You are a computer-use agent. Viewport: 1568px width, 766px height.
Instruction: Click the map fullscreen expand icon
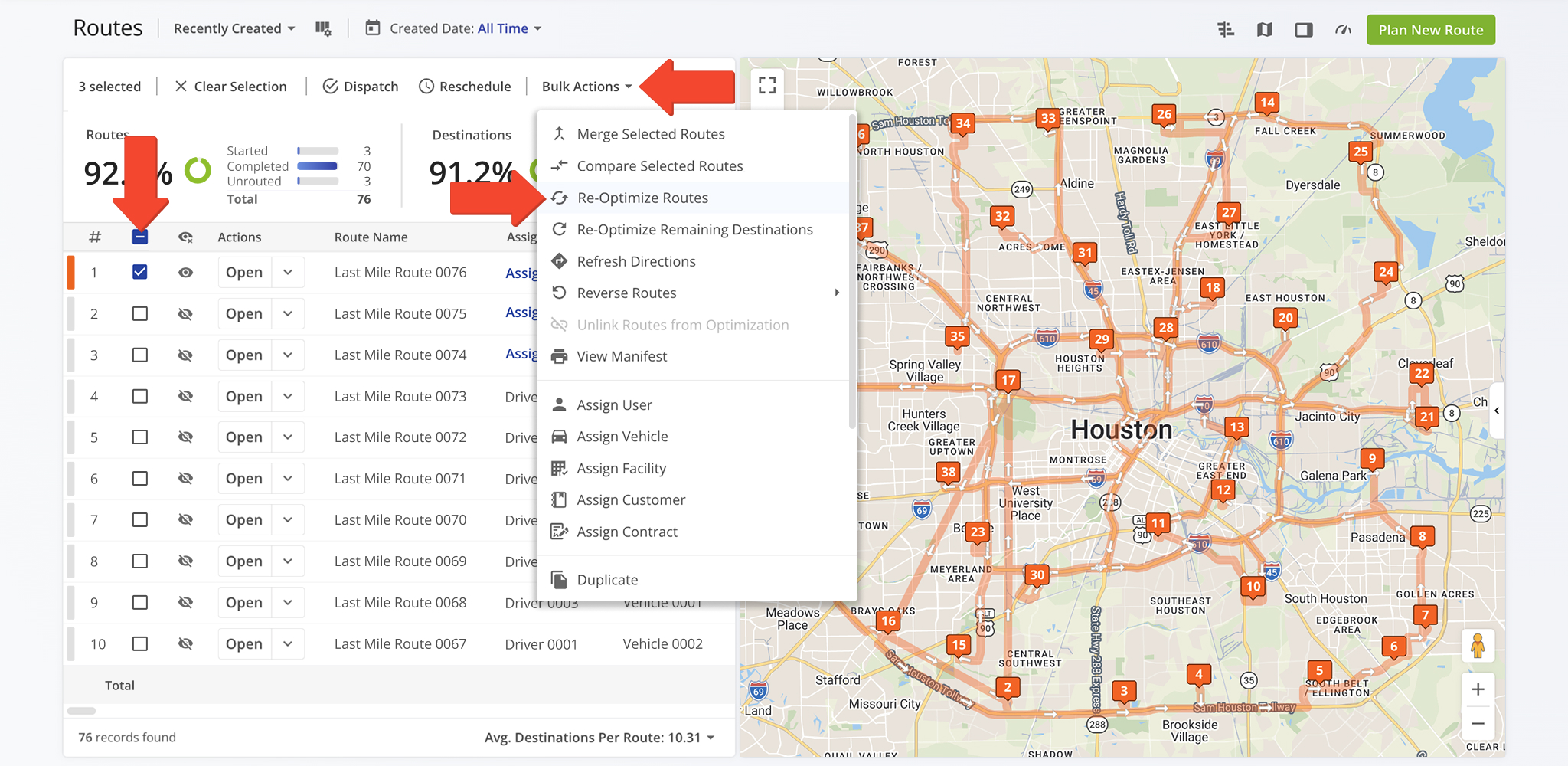pos(767,85)
